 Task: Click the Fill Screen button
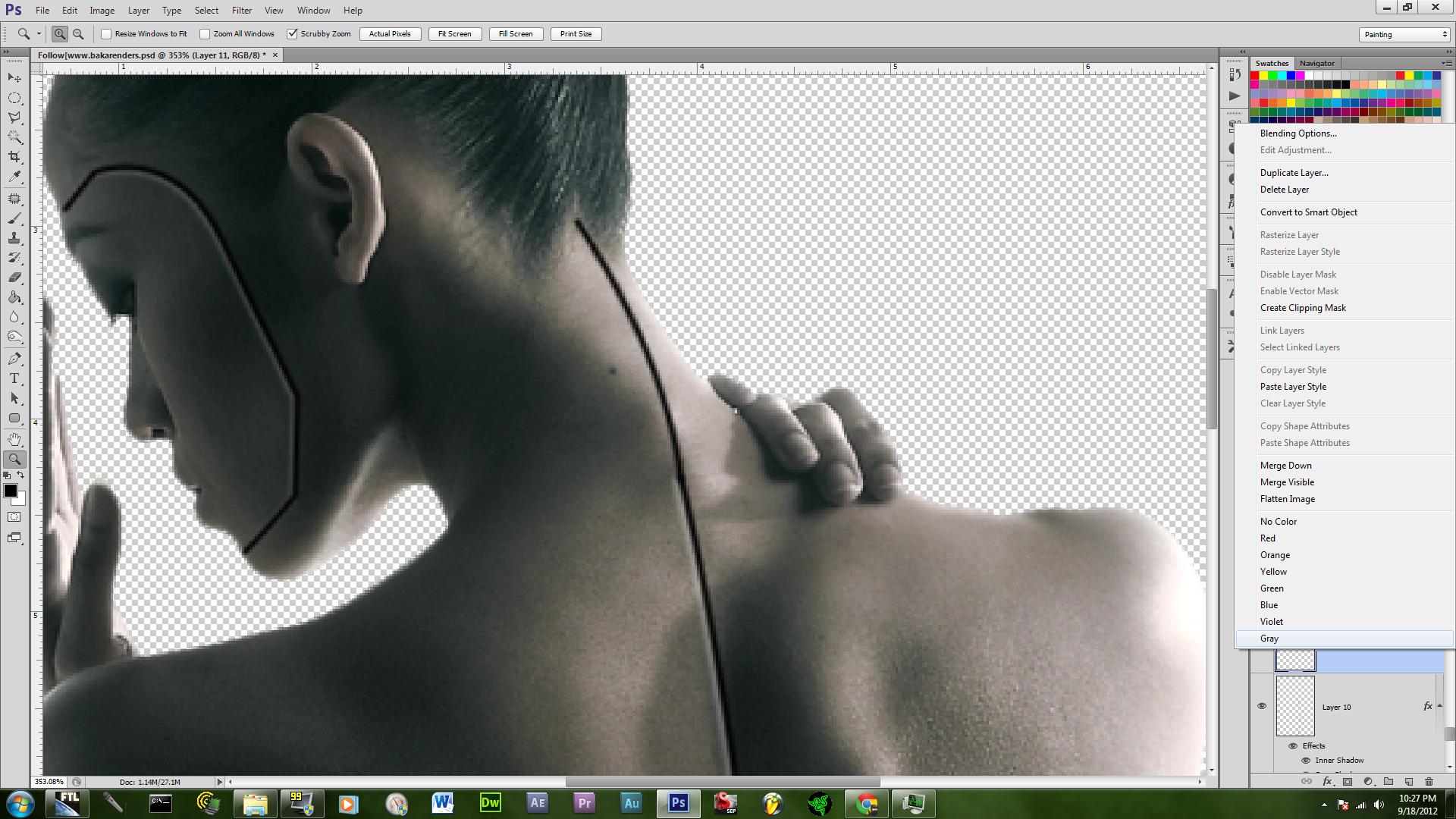[x=516, y=34]
